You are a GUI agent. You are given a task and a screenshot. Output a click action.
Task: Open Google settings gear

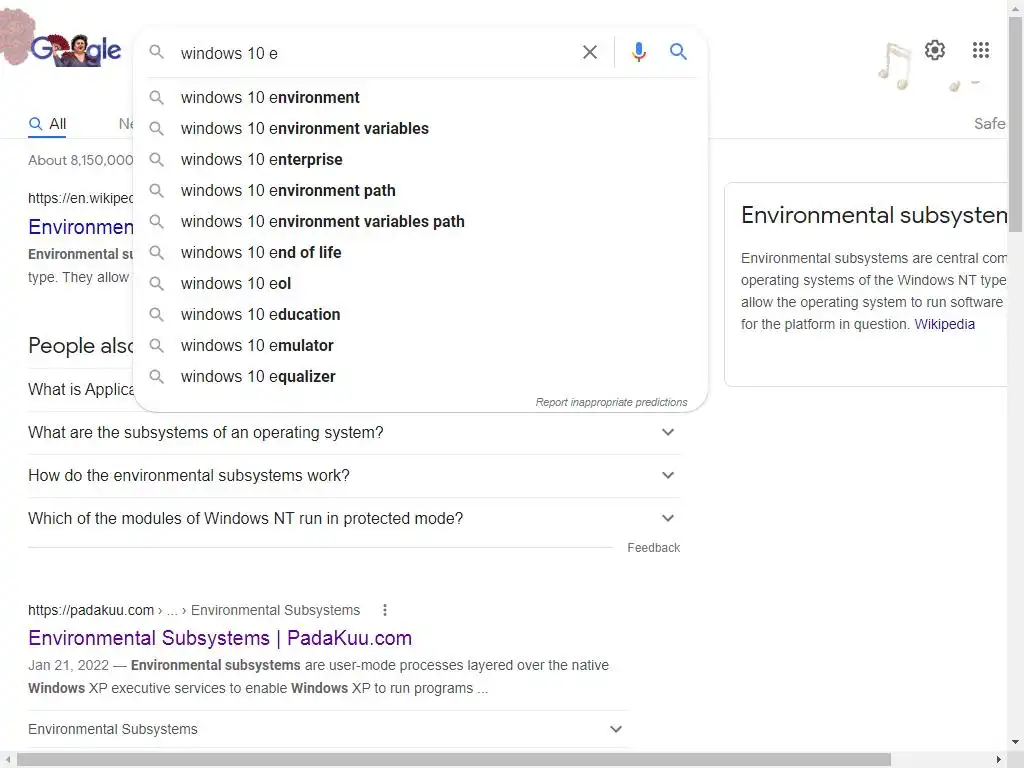point(935,50)
